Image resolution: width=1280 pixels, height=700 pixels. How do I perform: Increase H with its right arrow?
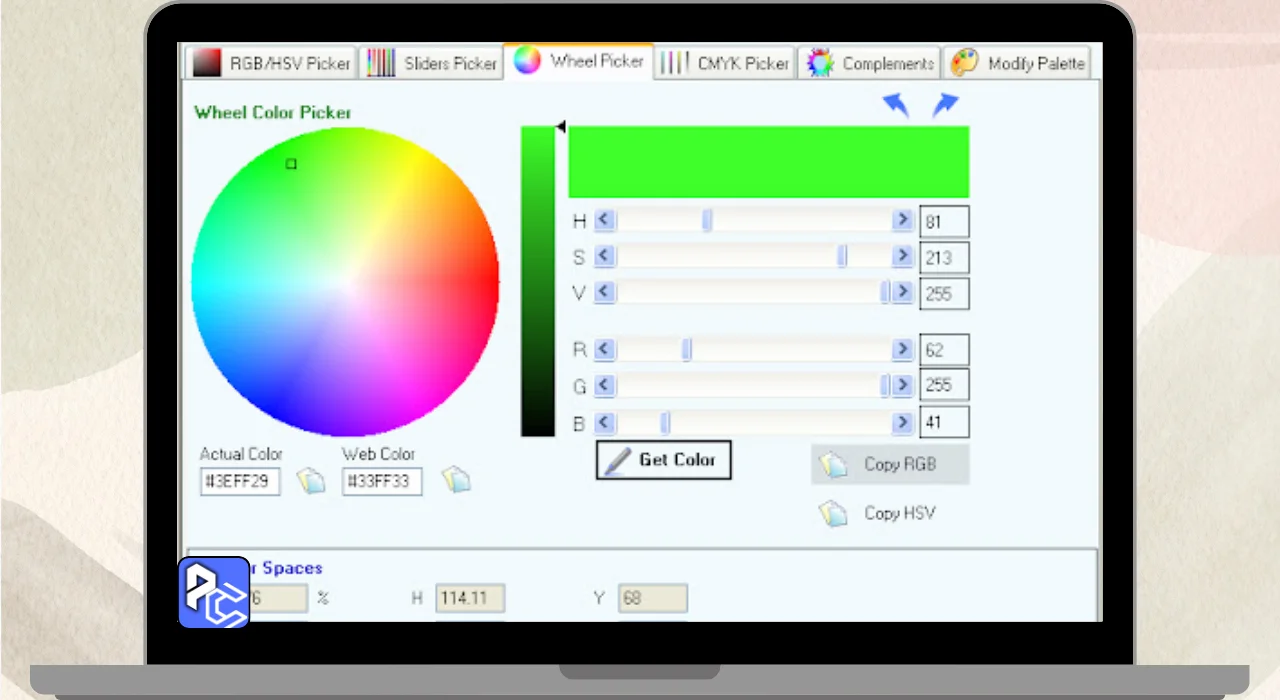point(903,220)
